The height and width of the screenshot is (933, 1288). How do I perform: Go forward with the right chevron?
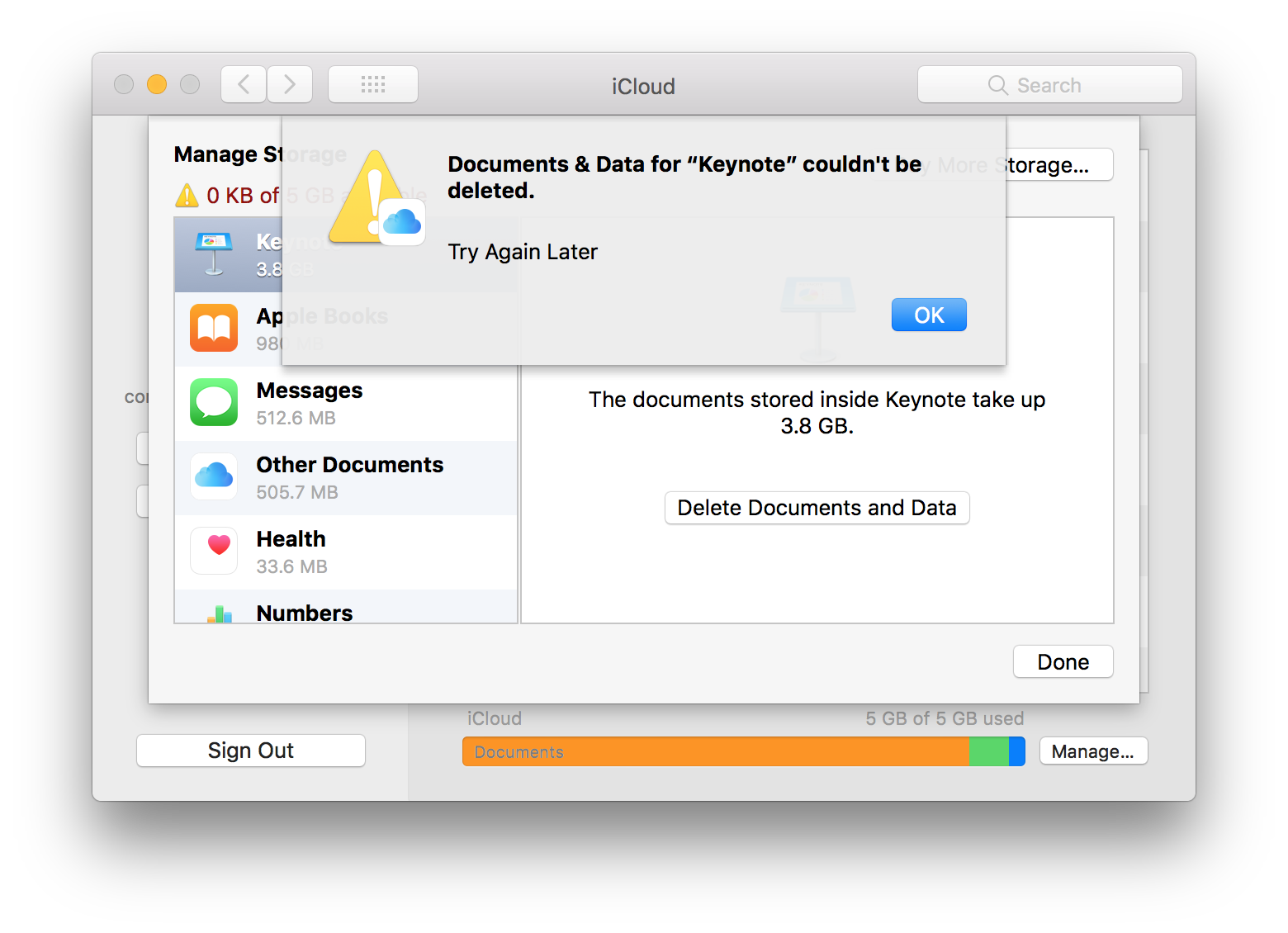290,84
